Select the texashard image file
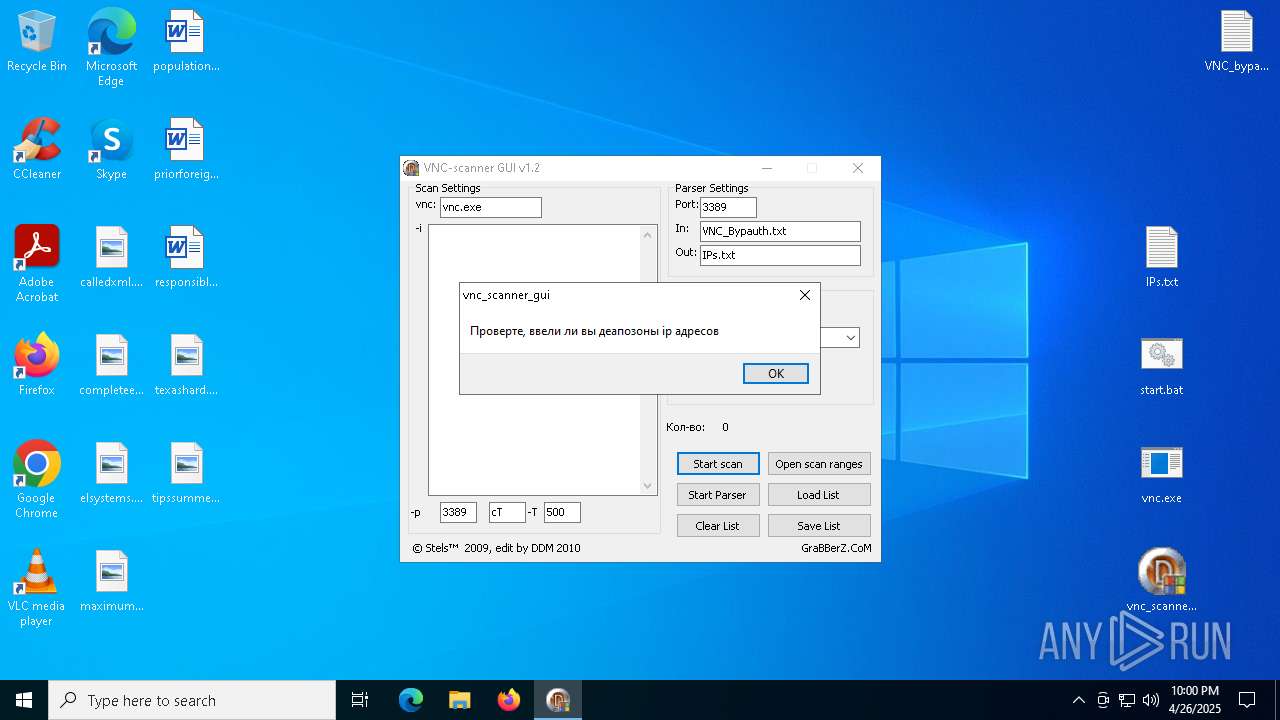Screen dimensions: 1280x720 186,366
